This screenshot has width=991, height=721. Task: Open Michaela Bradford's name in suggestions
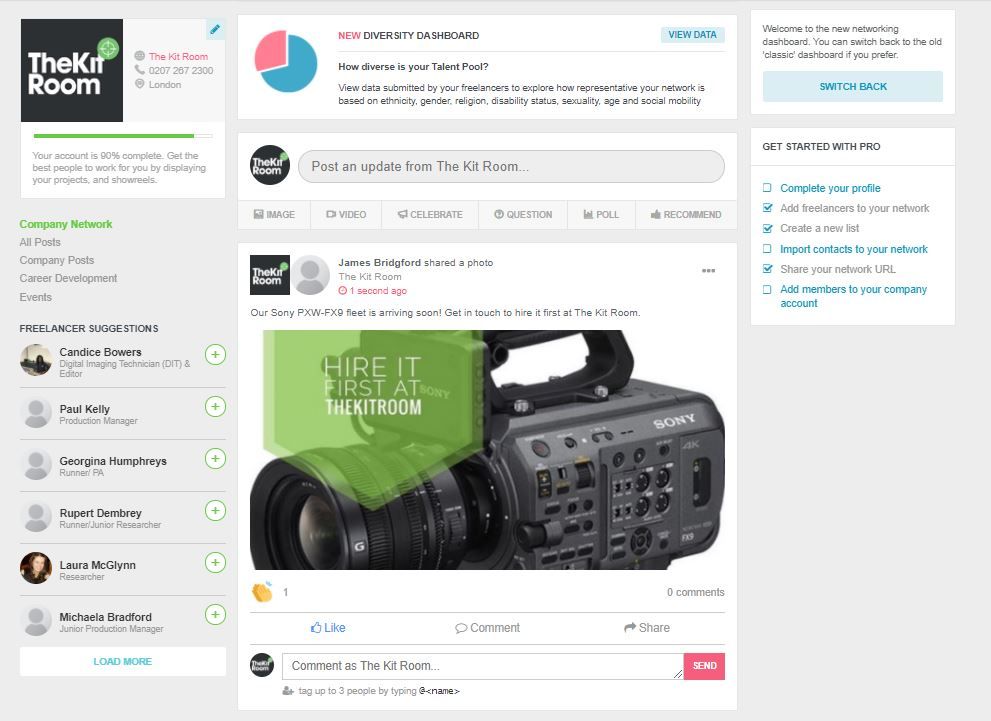click(x=106, y=617)
